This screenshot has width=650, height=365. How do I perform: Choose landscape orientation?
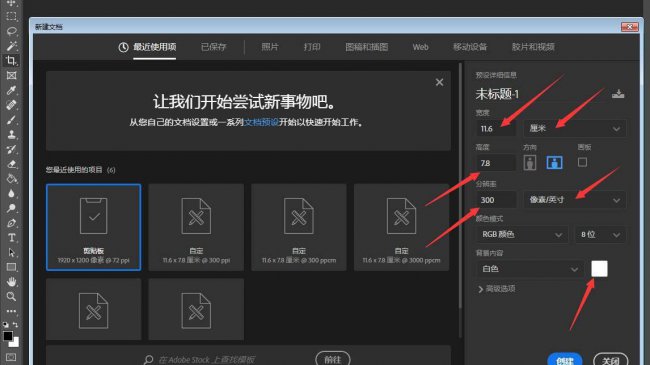pyautogui.click(x=554, y=163)
